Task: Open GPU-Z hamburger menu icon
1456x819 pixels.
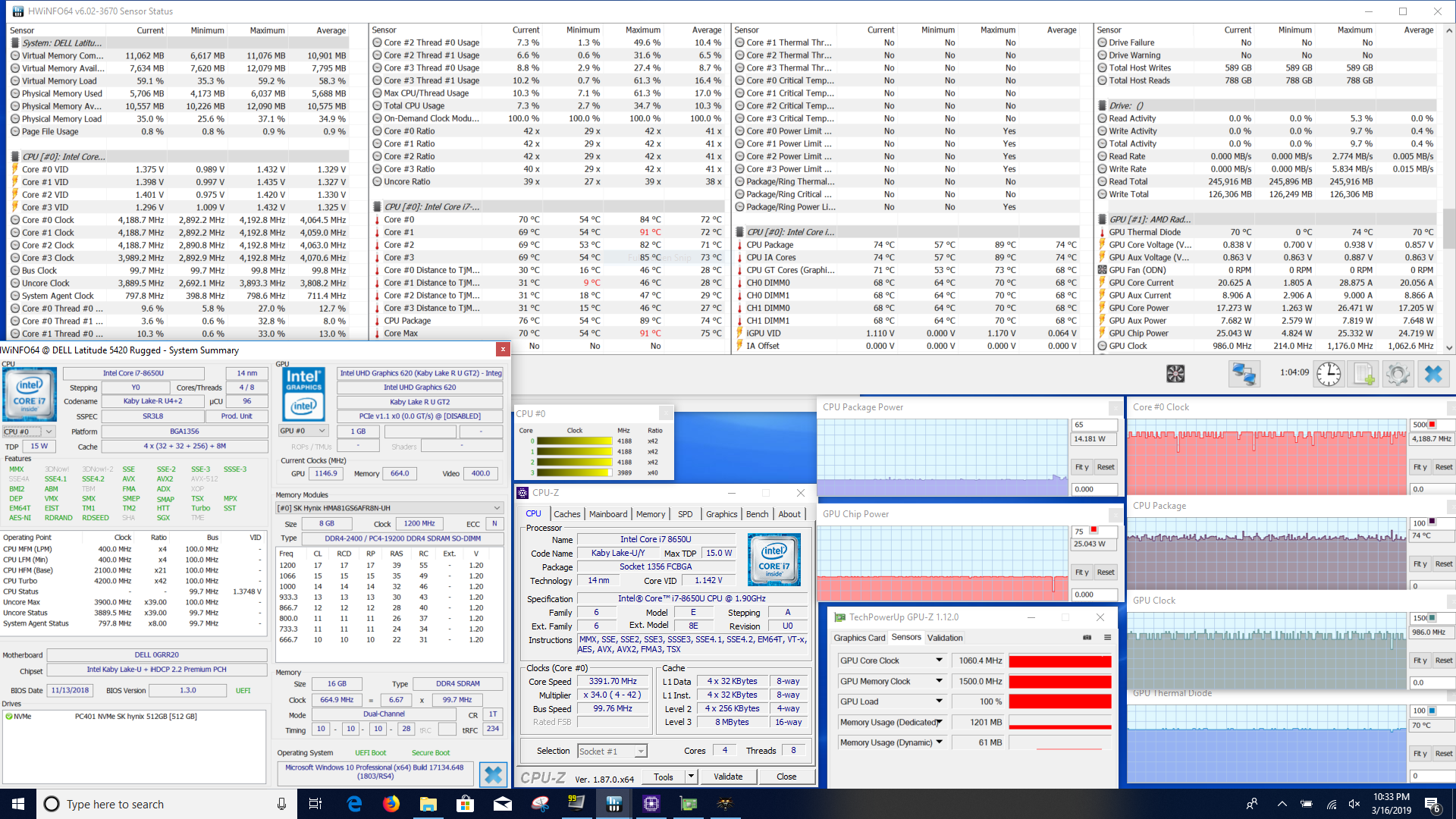Action: pyautogui.click(x=1107, y=638)
